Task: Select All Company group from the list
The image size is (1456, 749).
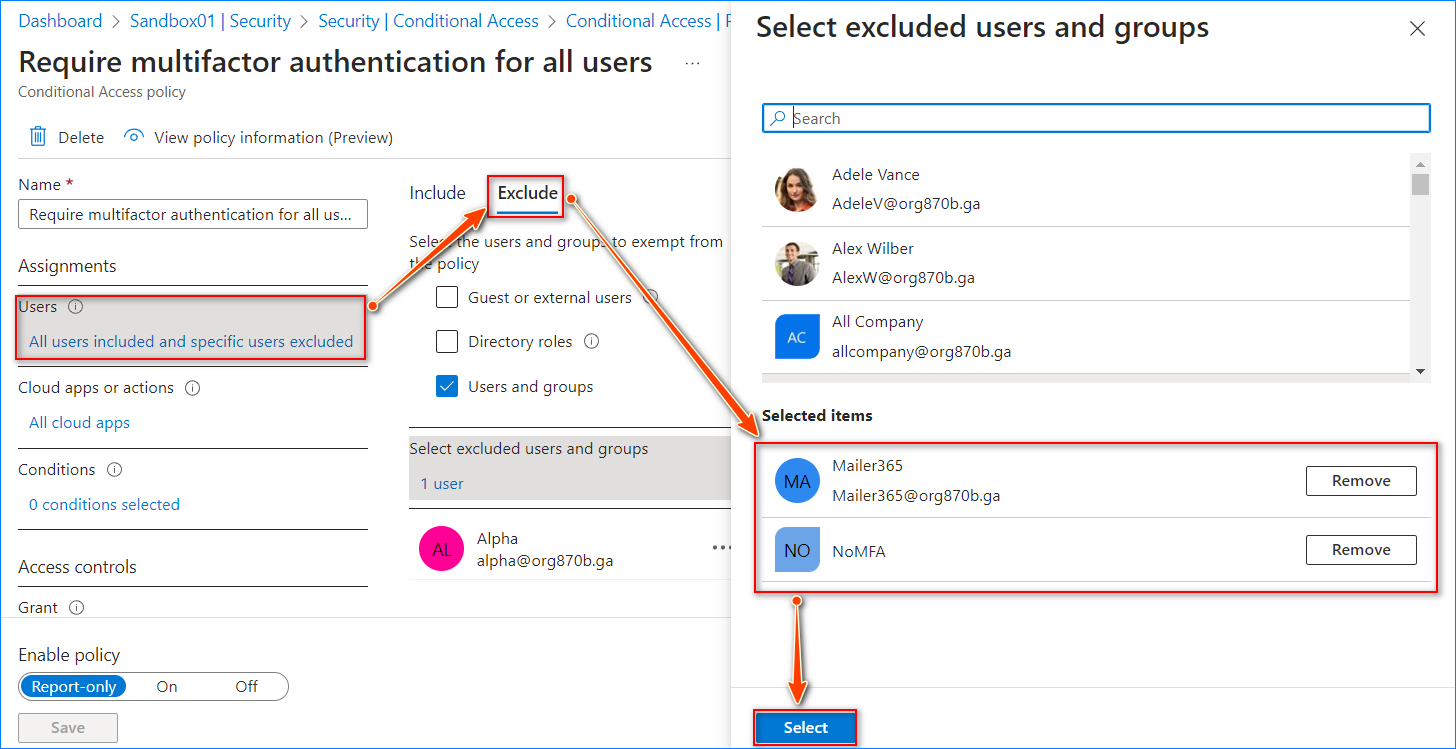Action: click(1086, 337)
